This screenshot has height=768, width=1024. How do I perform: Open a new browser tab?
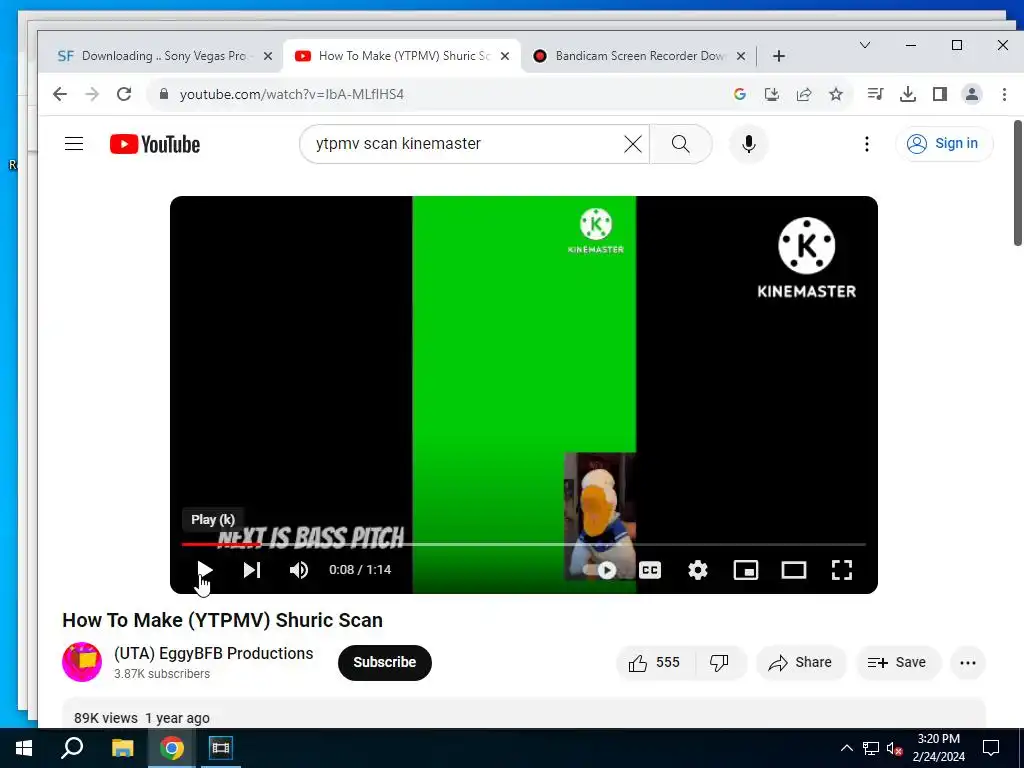(778, 56)
